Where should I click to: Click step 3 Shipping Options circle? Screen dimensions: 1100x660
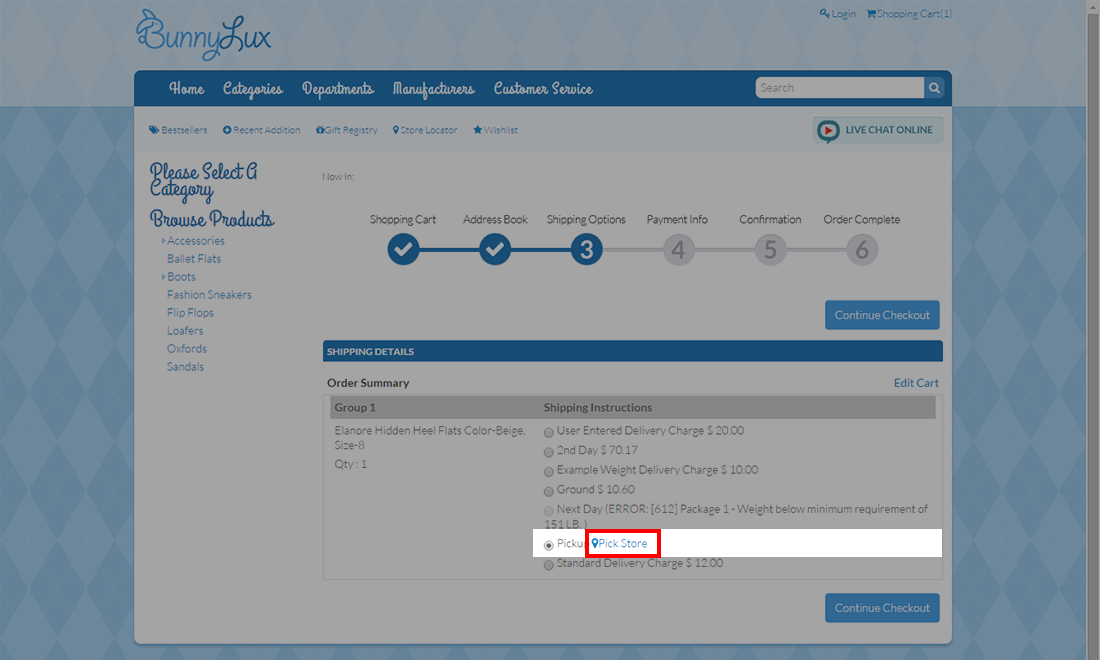point(586,249)
